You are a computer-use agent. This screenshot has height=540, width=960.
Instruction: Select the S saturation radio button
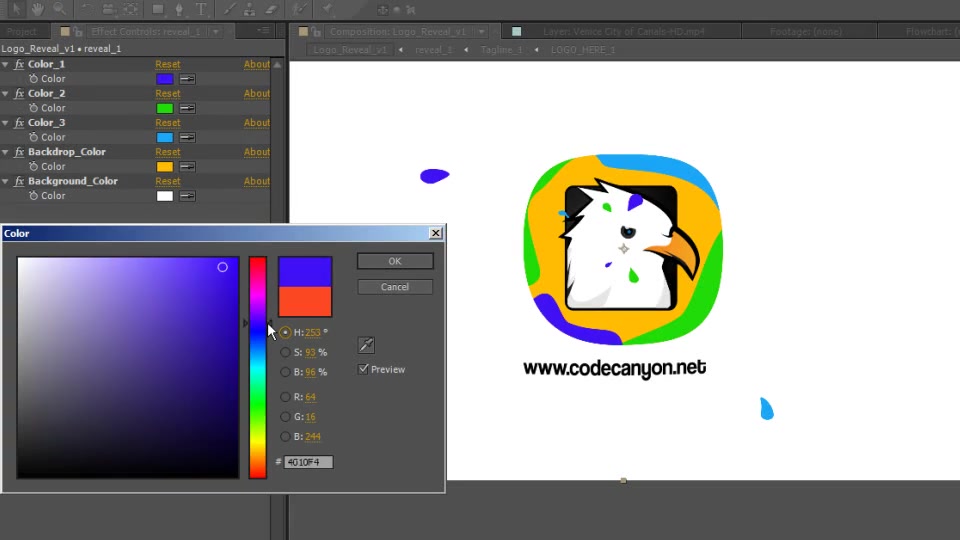point(285,353)
